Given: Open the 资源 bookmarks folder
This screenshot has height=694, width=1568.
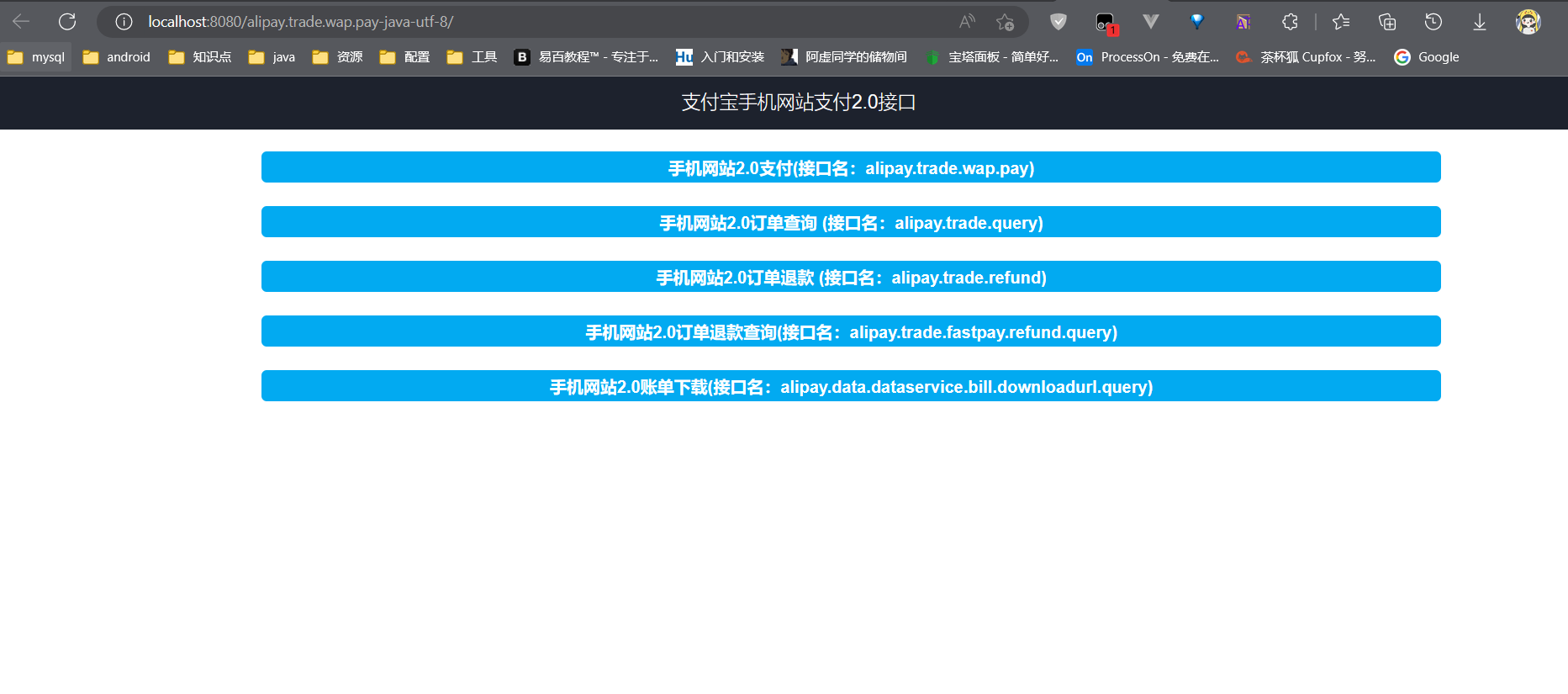Looking at the screenshot, I should tap(337, 57).
